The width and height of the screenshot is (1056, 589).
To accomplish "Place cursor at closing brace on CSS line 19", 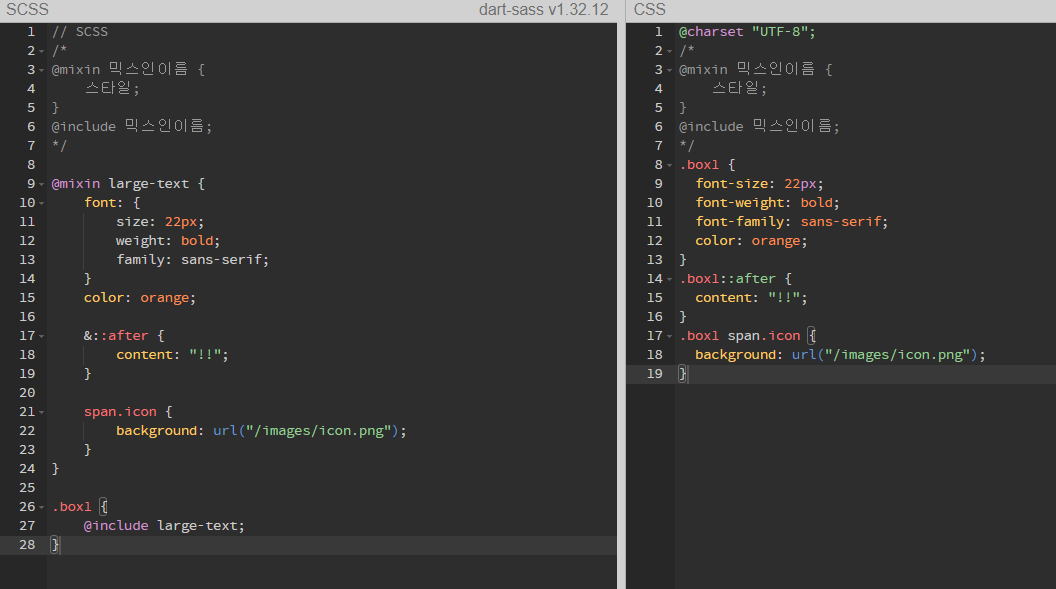I will click(683, 374).
